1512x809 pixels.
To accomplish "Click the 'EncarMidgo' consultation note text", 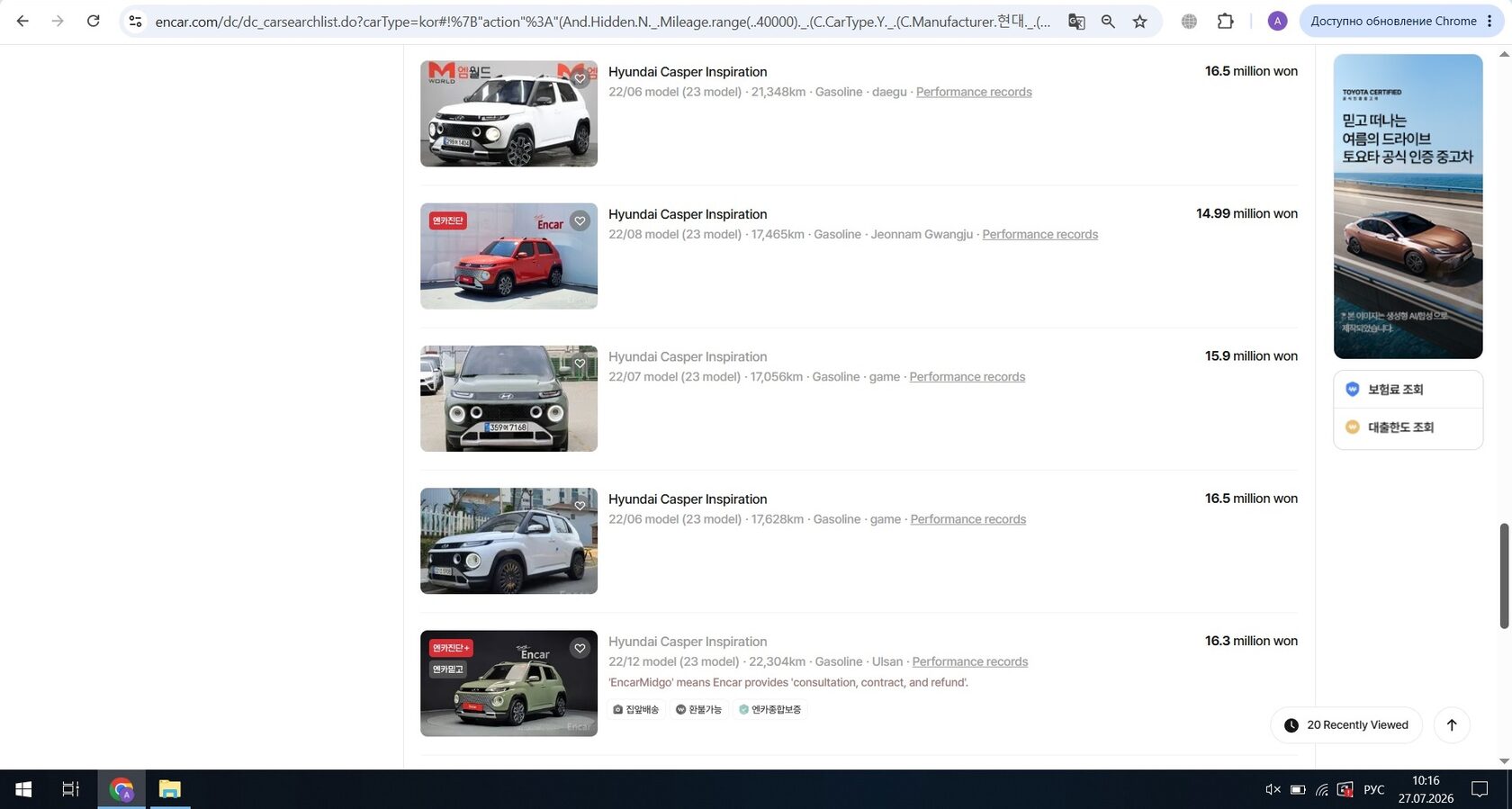I will coord(788,682).
